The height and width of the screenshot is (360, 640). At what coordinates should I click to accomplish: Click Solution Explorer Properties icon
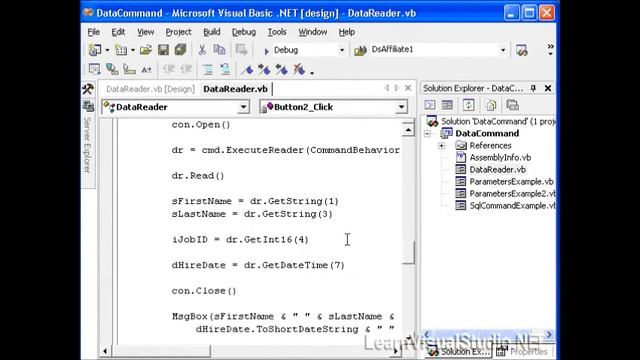pyautogui.click(x=512, y=105)
